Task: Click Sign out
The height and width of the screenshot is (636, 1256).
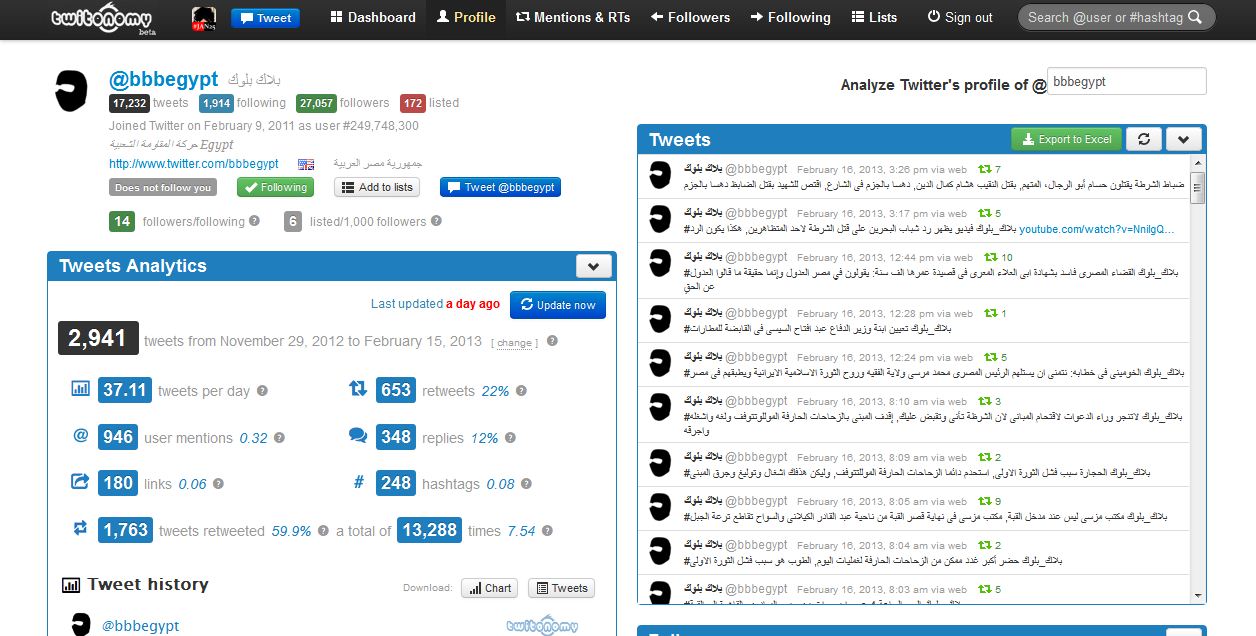Action: [960, 17]
